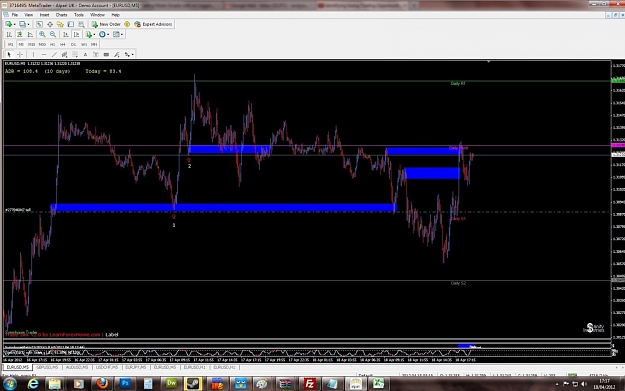Image resolution: width=625 pixels, height=391 pixels.
Task: Select the text label tool
Action: point(96,54)
